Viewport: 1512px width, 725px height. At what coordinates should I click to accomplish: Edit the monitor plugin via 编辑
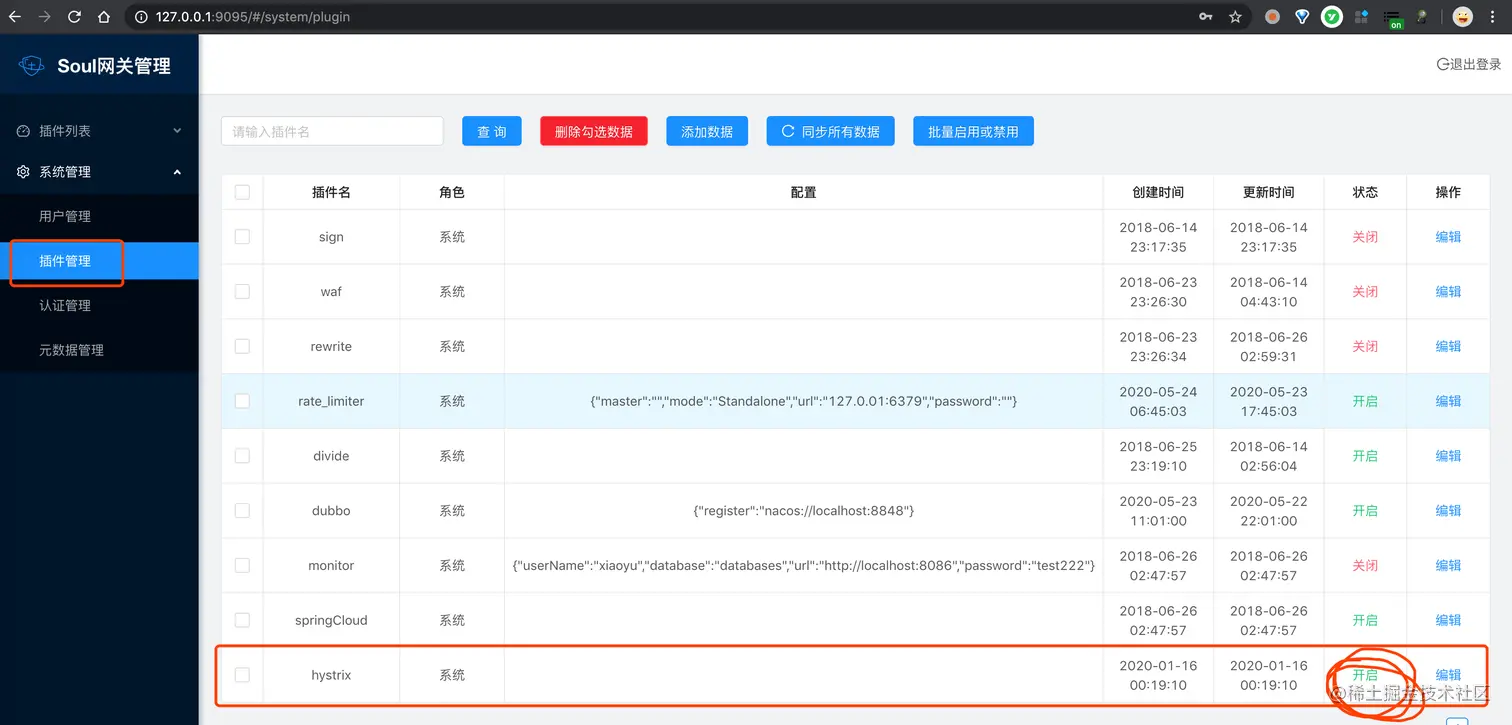tap(1448, 565)
